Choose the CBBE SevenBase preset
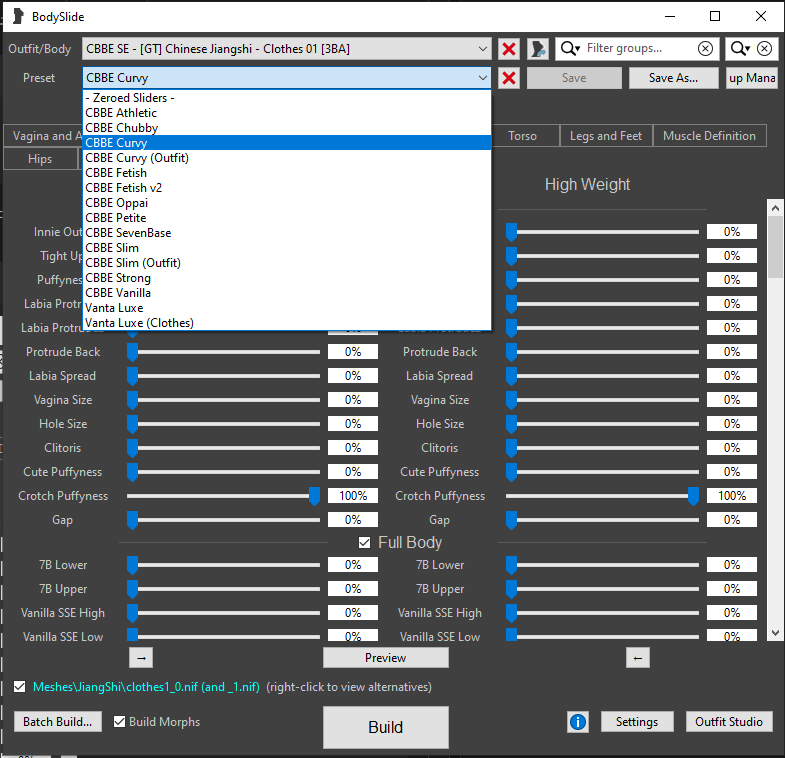The width and height of the screenshot is (785, 758). (x=287, y=233)
